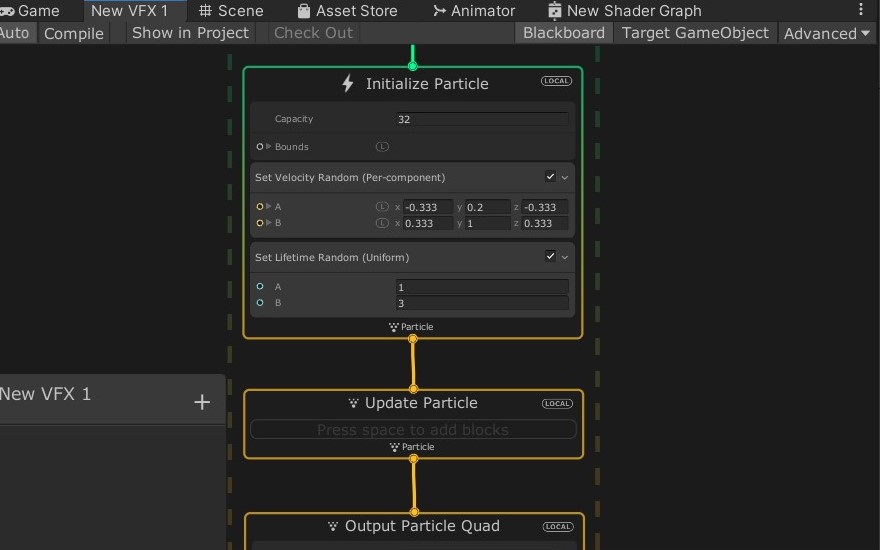This screenshot has height=550, width=880.
Task: Click LOCAL badge on Output Particle Quad
Action: (x=558, y=526)
